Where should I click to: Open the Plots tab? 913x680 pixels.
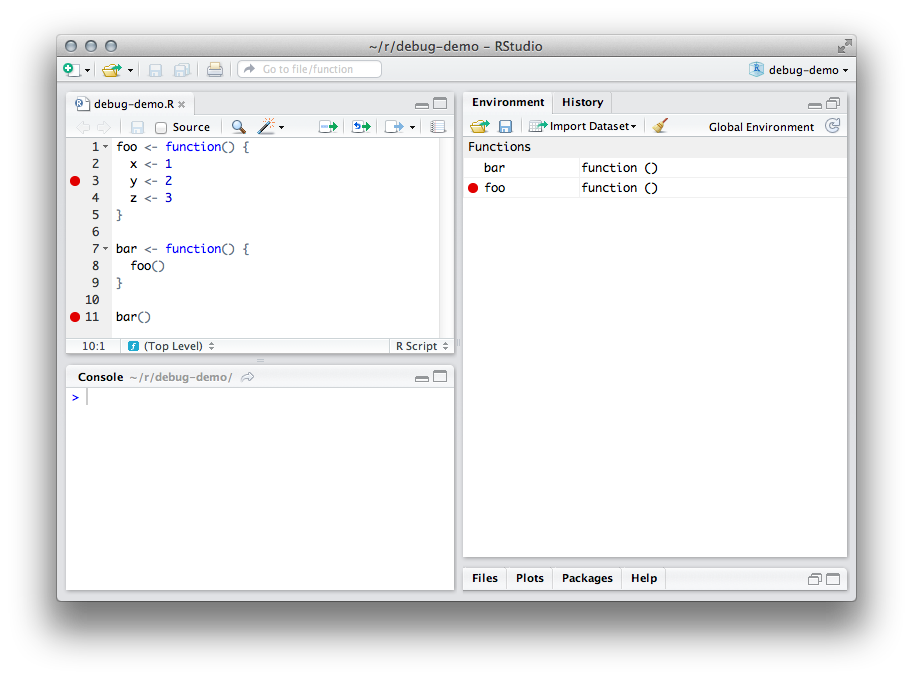click(529, 578)
